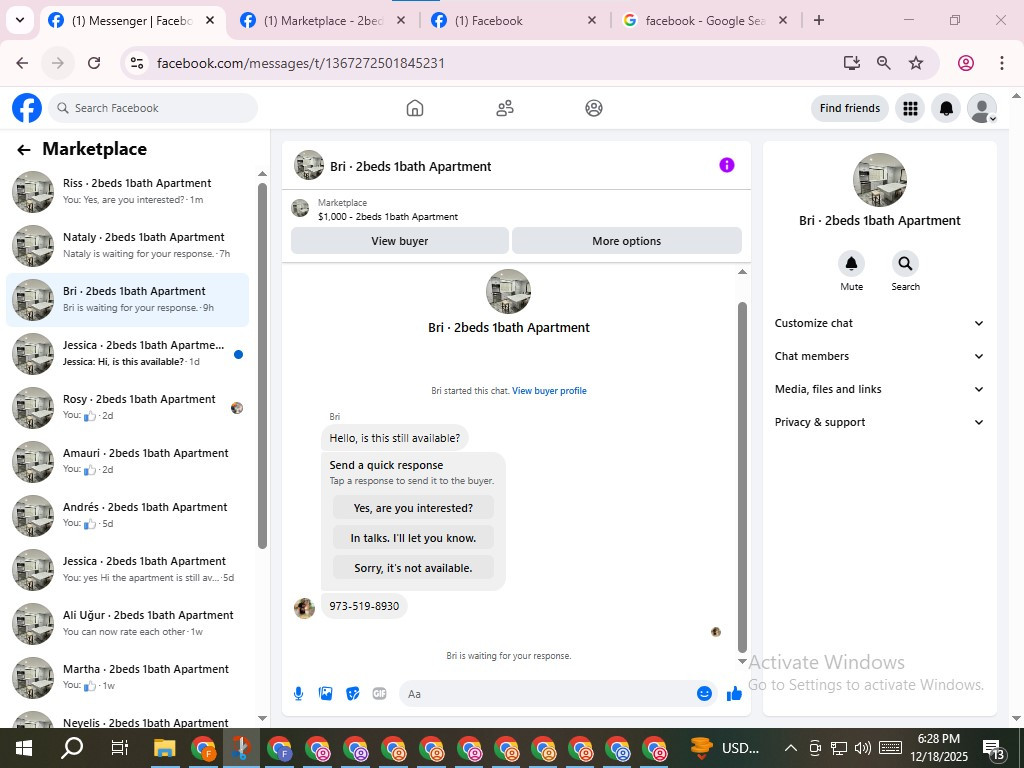Open the account profile avatar menu
The width and height of the screenshot is (1024, 768).
click(x=982, y=108)
